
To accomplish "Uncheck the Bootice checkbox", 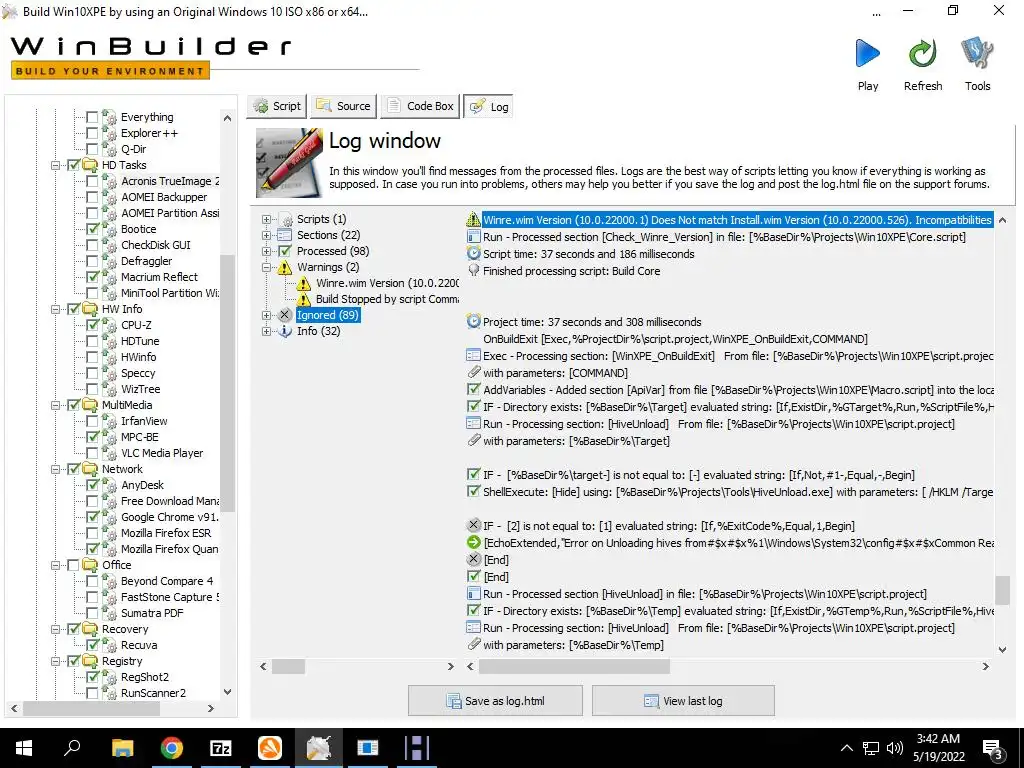I will pos(92,229).
